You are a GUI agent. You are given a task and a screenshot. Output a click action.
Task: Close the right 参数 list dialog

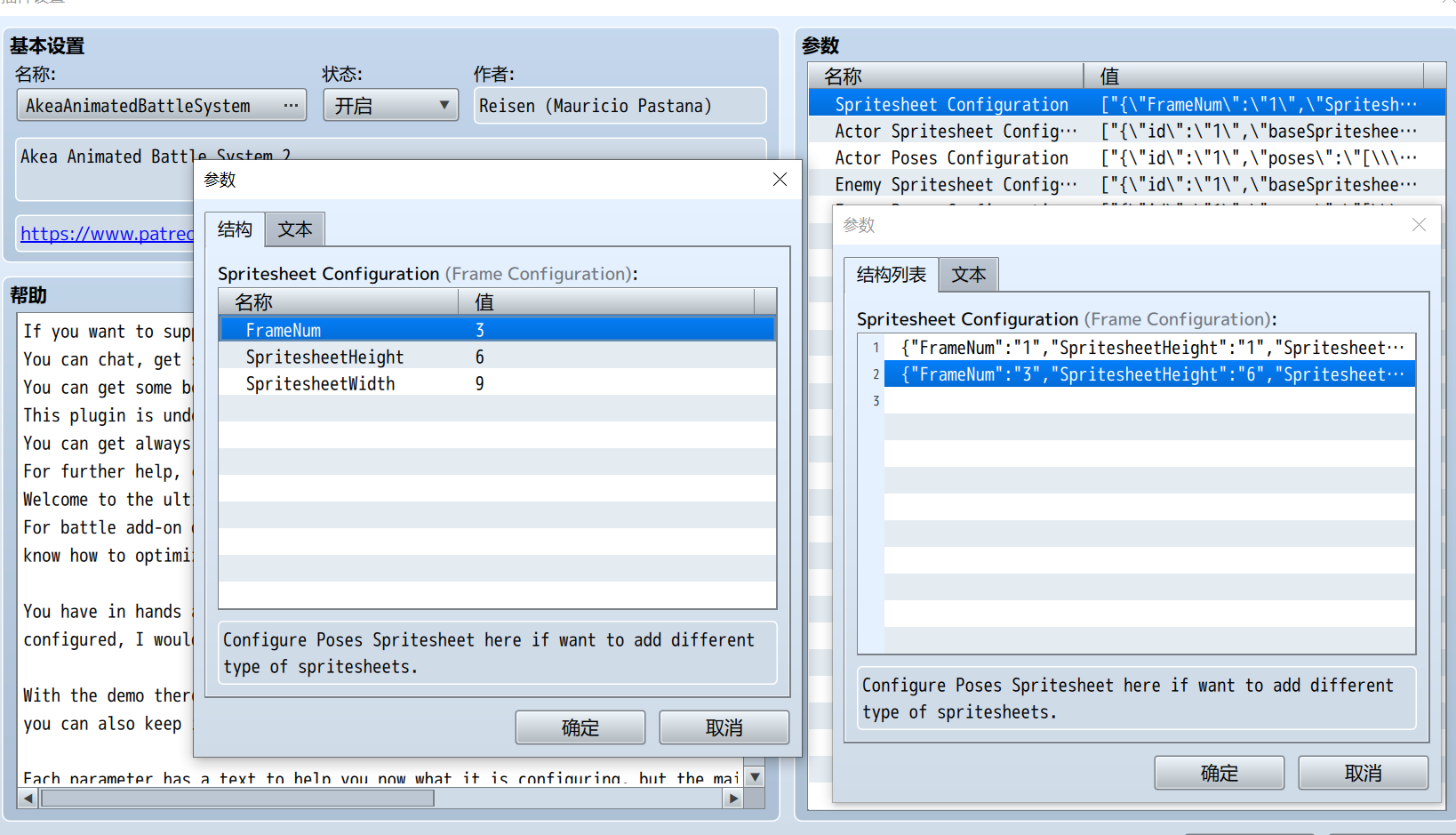click(1419, 225)
